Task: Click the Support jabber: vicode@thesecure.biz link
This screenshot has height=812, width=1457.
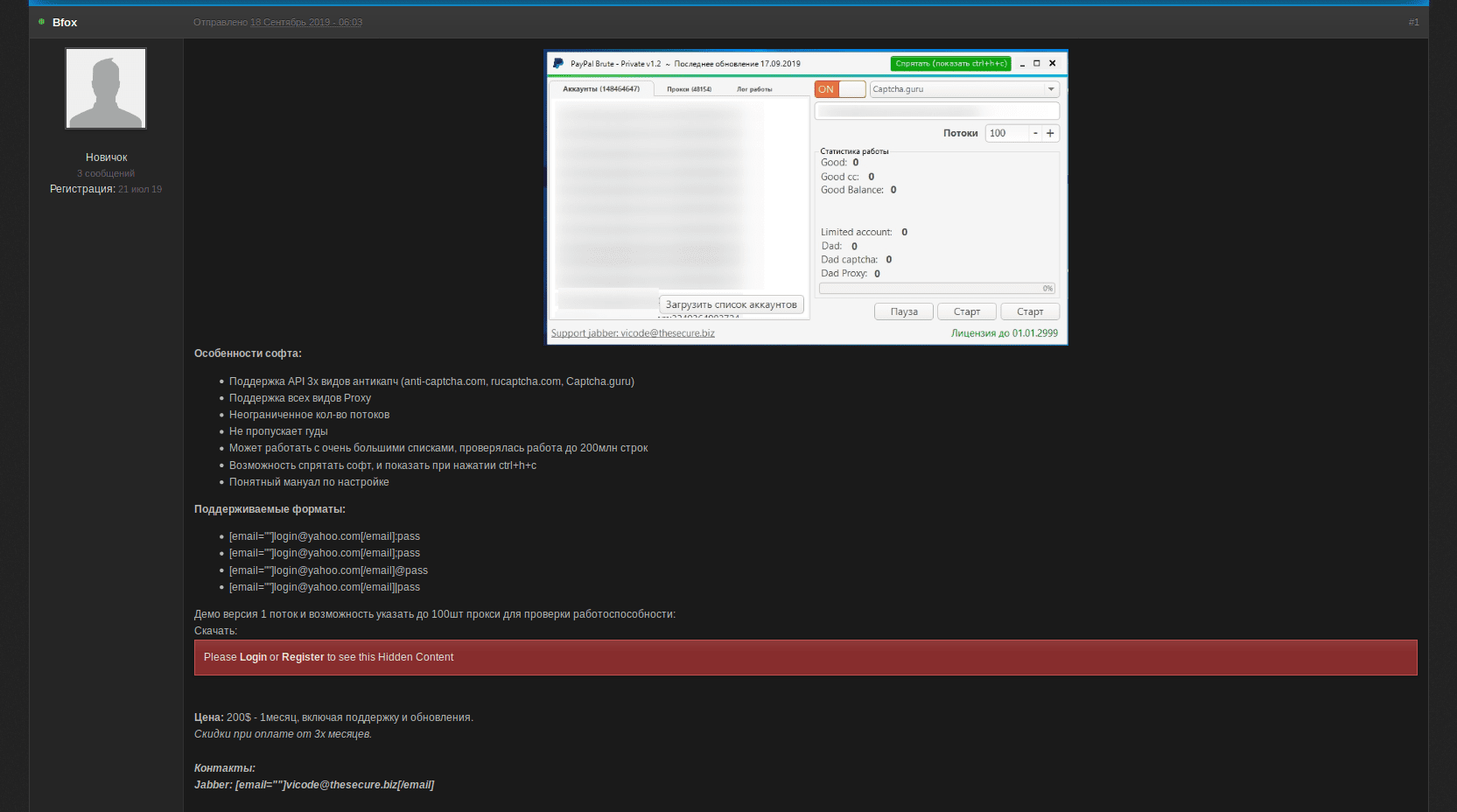Action: click(x=633, y=333)
